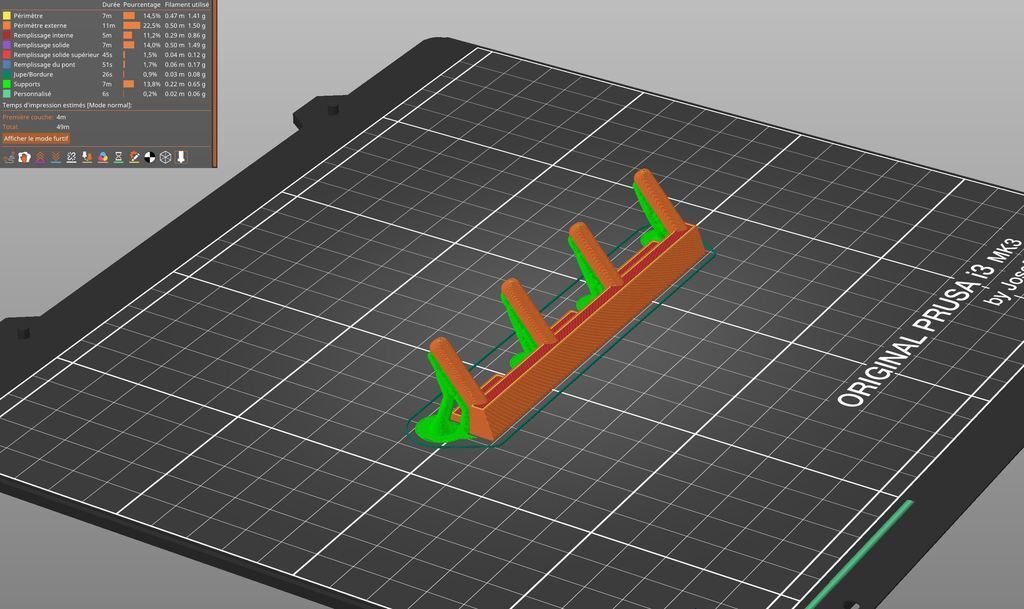Toggle the Custom G-codes display icon
Image resolution: width=1024 pixels, height=609 pixels.
pos(135,157)
